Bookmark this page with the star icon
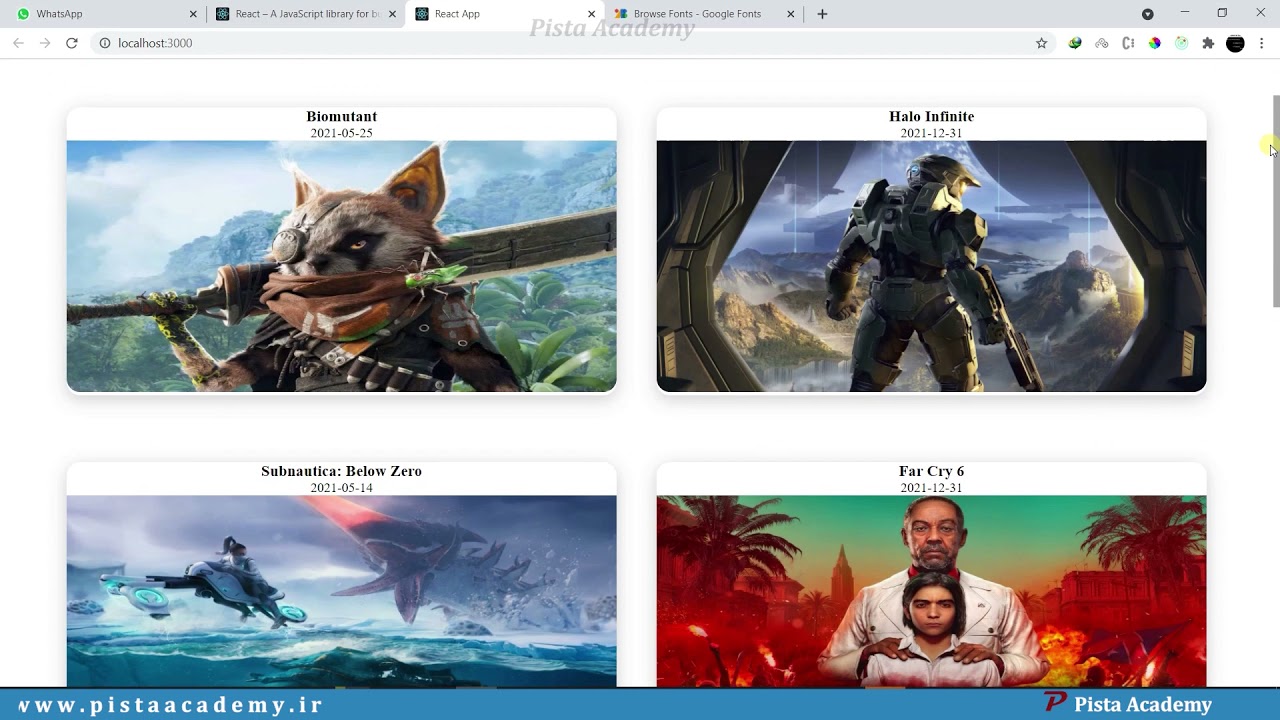The width and height of the screenshot is (1280, 720). [1041, 43]
